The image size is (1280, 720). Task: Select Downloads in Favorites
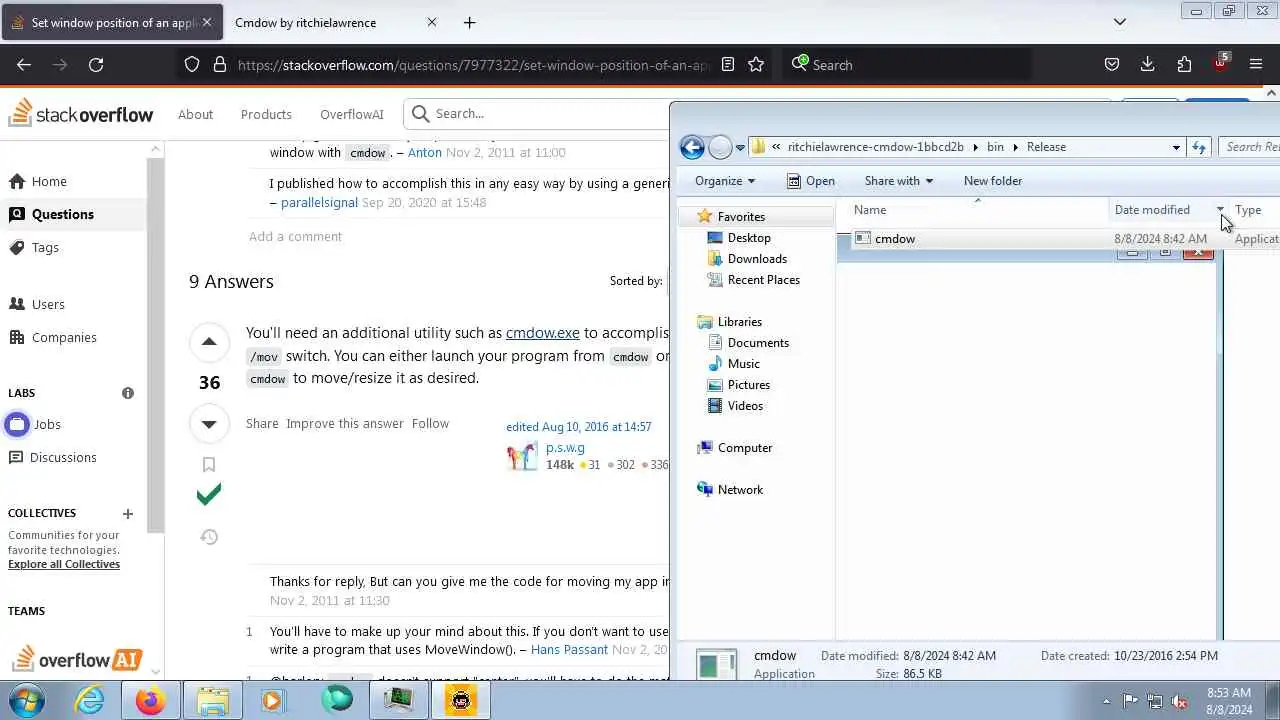pos(757,259)
